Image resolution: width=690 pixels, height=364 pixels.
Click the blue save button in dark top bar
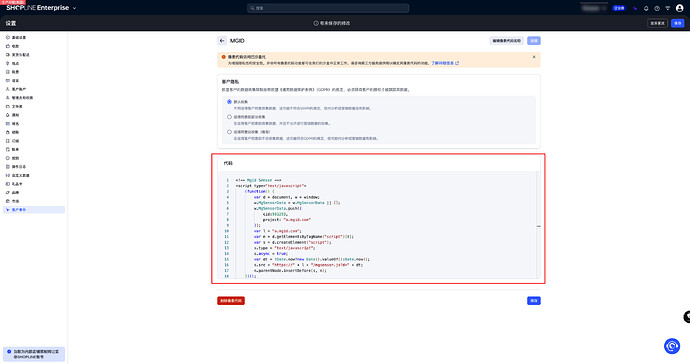pyautogui.click(x=678, y=23)
